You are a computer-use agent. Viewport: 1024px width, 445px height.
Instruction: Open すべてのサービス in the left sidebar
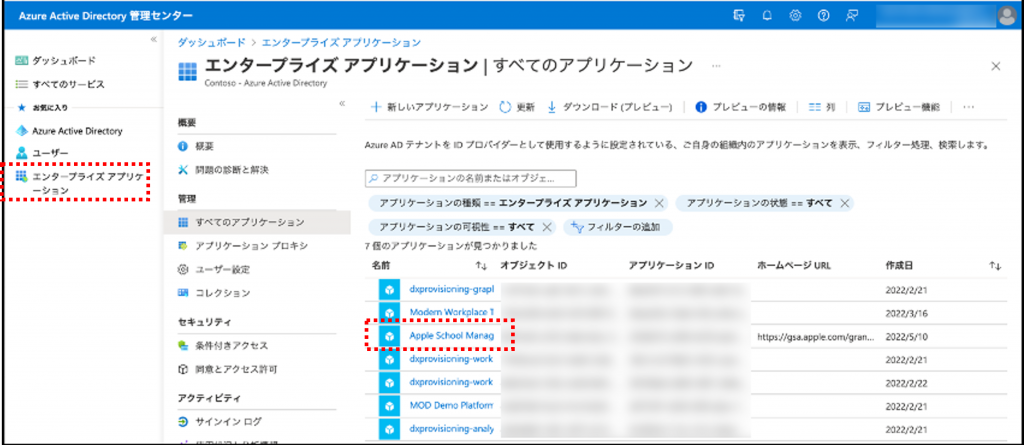(x=59, y=84)
